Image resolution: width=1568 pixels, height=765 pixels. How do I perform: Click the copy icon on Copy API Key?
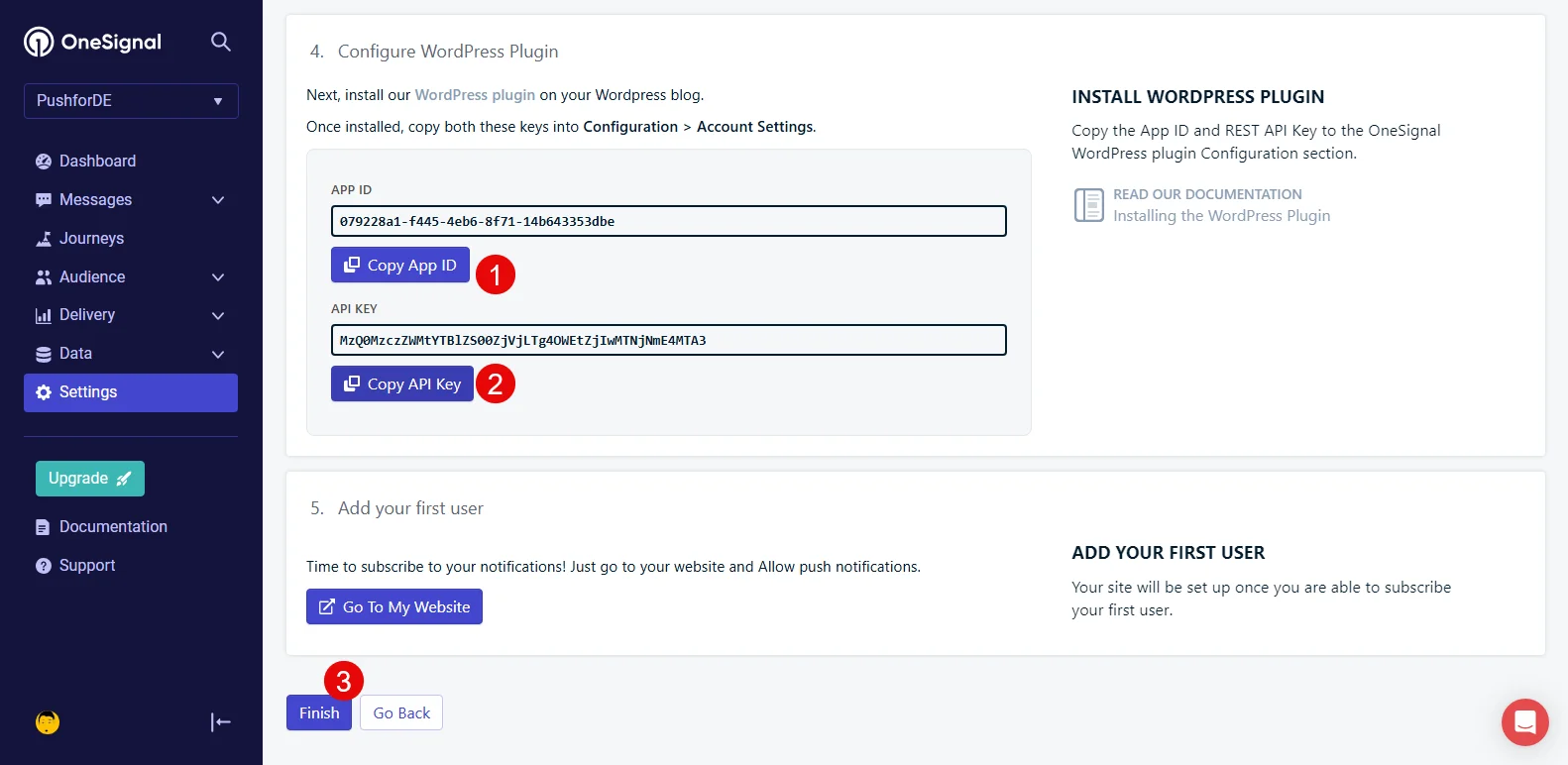click(352, 383)
